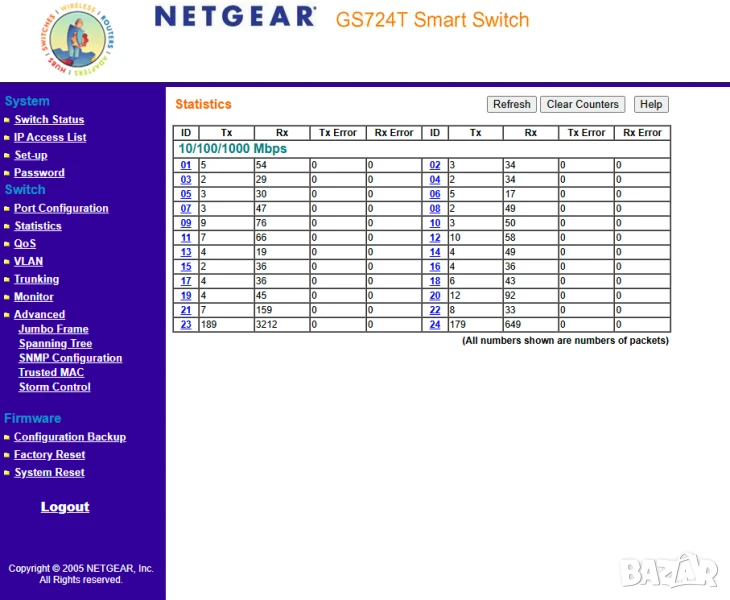Go to the Set-up page
Screen dimensions: 730x600
coord(30,155)
